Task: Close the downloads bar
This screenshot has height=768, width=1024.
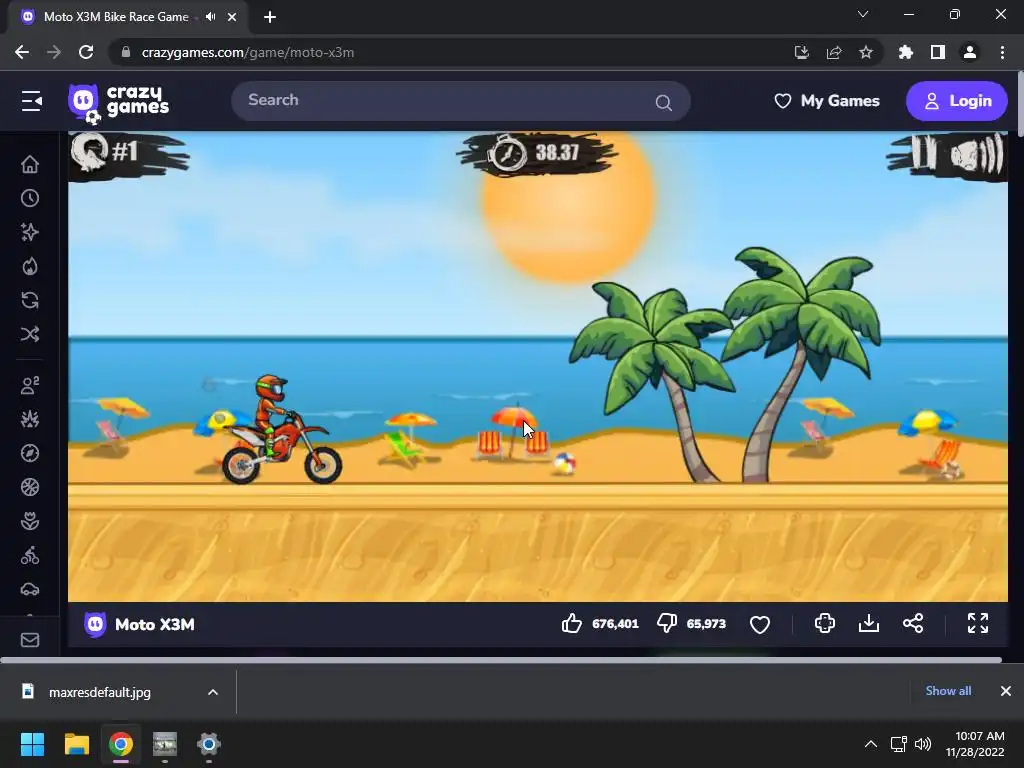Action: click(x=1006, y=691)
